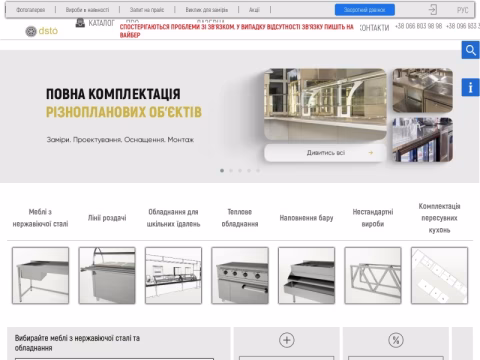Open 'Запит на прайс' link
Screen dimensions: 480x360
click(147, 10)
